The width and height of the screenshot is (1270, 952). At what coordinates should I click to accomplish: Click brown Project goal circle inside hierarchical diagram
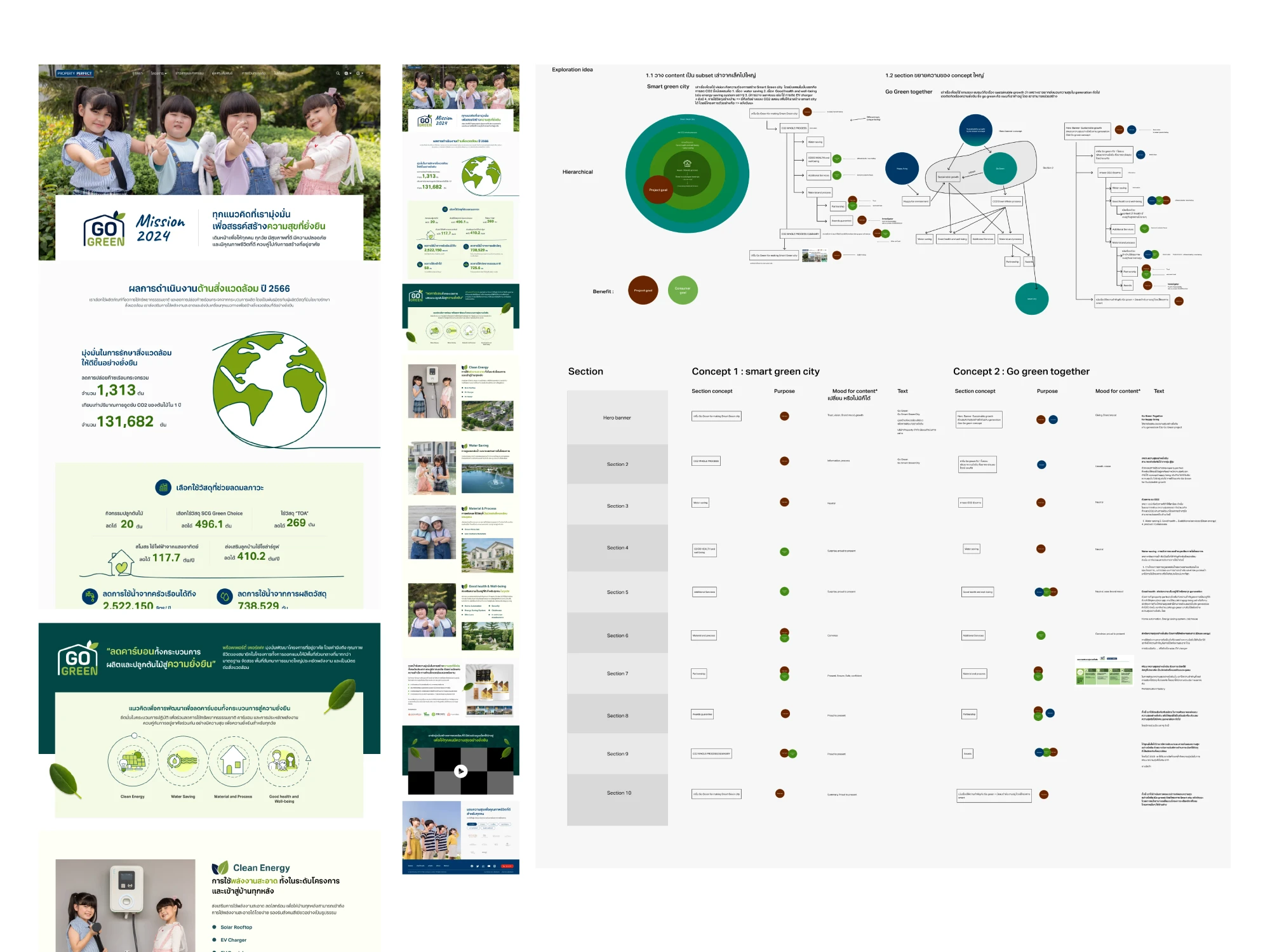tap(658, 190)
